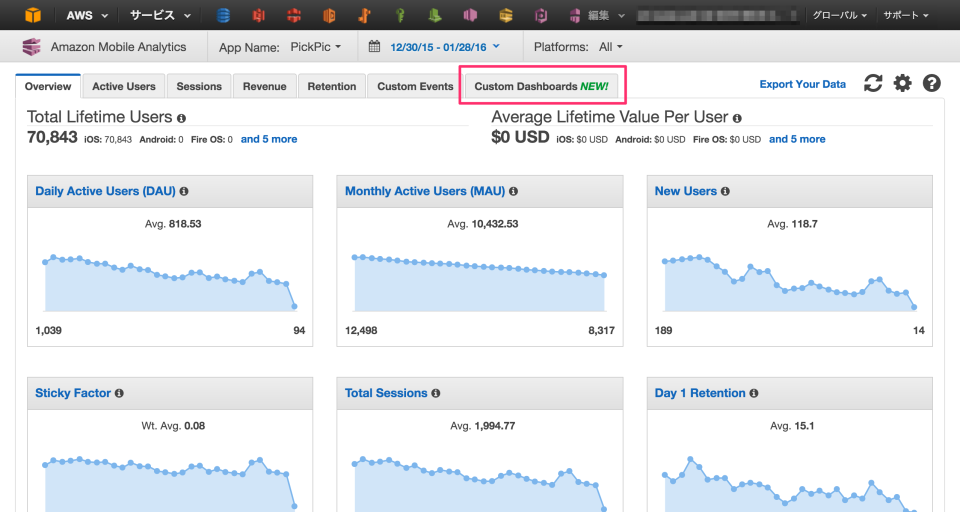Screen dimensions: 960x512
Task: Switch to the Revenue tab
Action: [264, 86]
